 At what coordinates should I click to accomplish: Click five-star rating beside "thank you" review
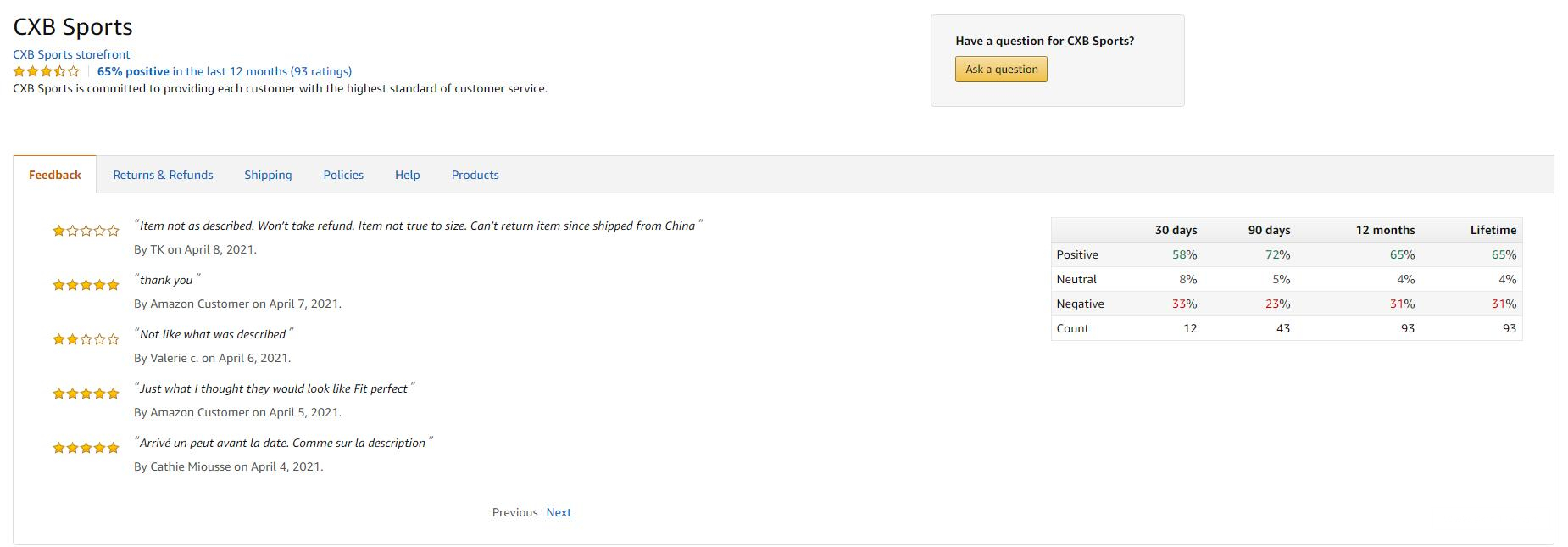86,285
